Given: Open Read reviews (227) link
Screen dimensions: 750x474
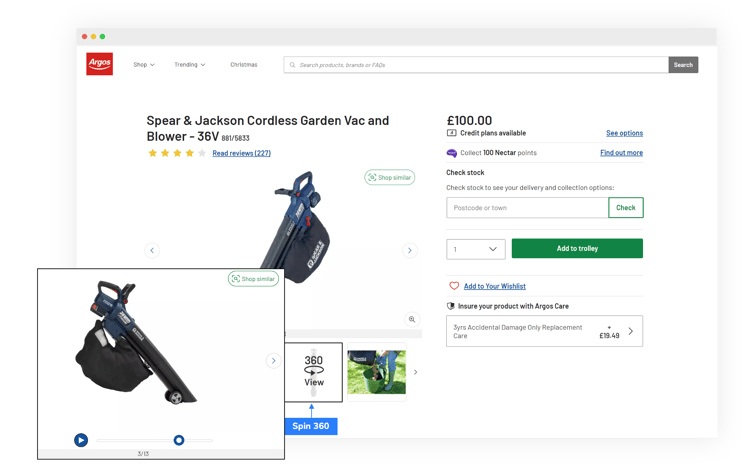Looking at the screenshot, I should coord(242,153).
